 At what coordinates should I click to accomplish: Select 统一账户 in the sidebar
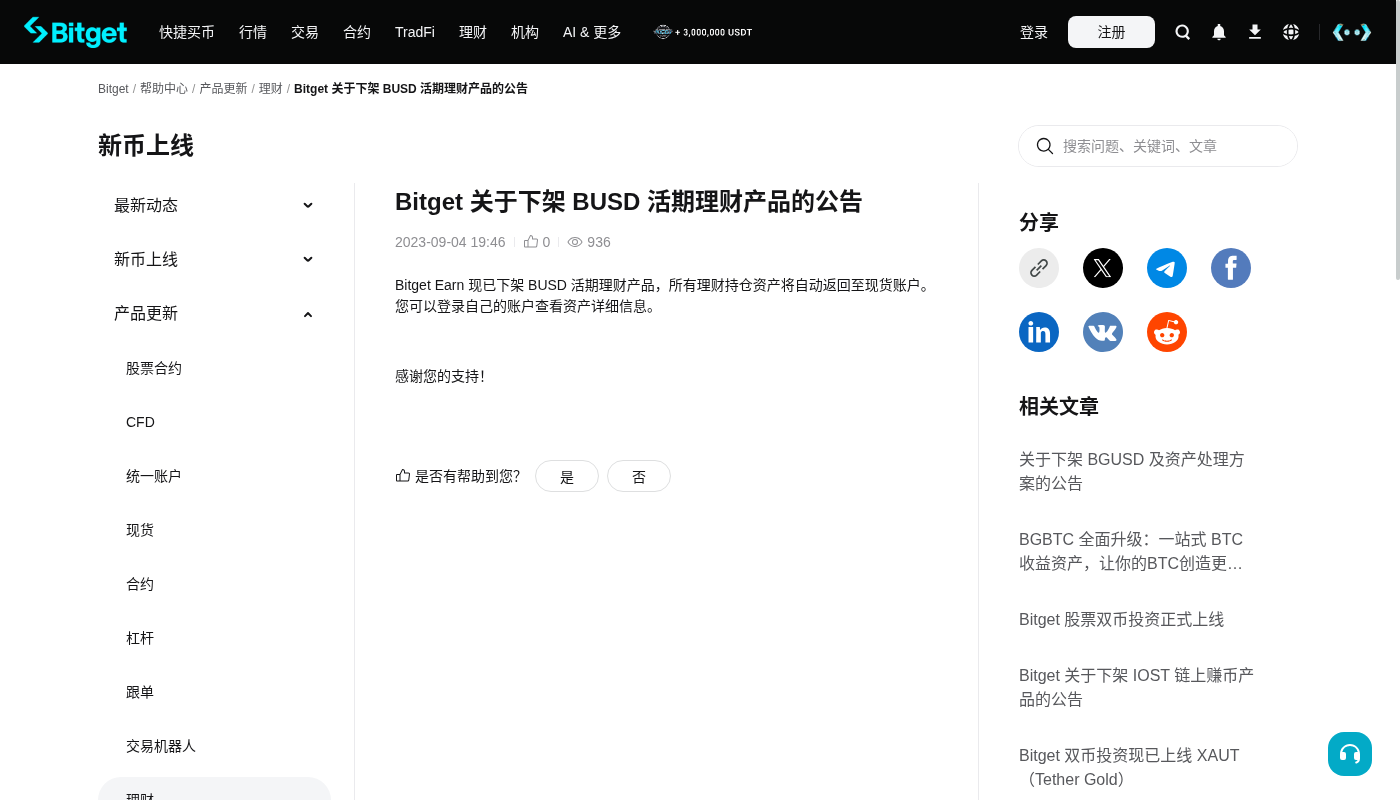tap(154, 476)
